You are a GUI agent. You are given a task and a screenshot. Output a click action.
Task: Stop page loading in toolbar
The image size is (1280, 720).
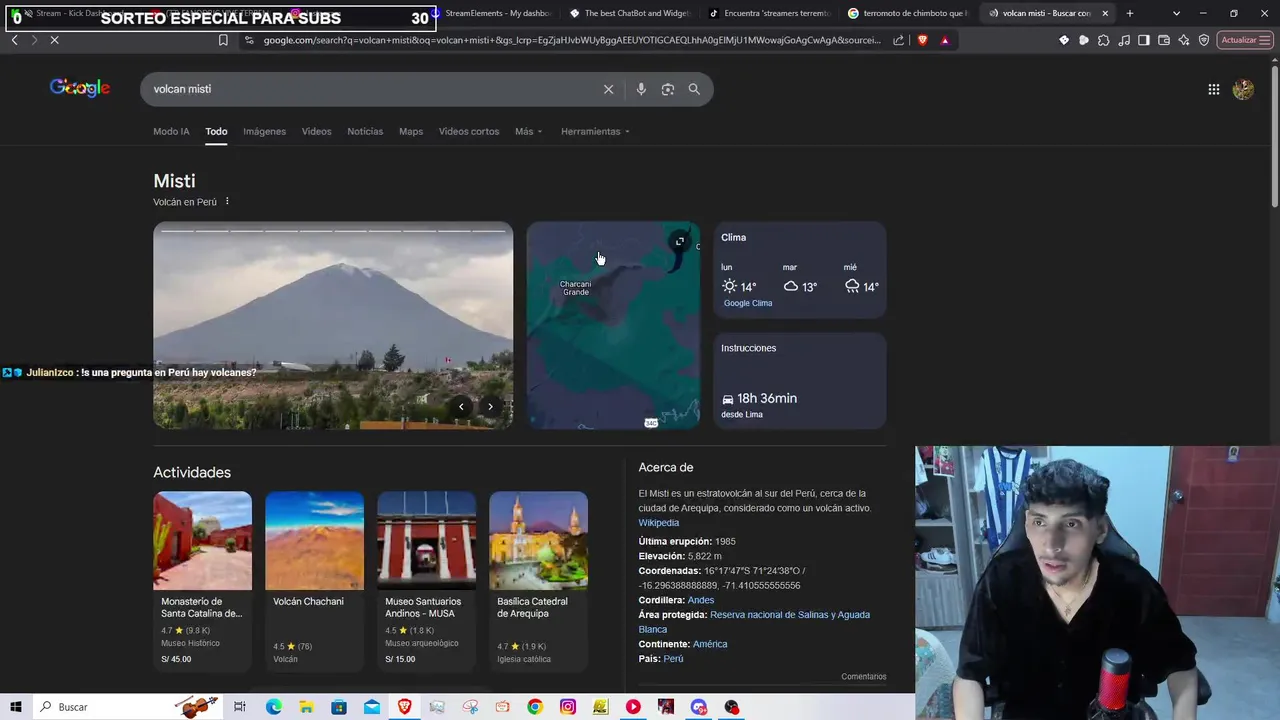click(x=54, y=40)
